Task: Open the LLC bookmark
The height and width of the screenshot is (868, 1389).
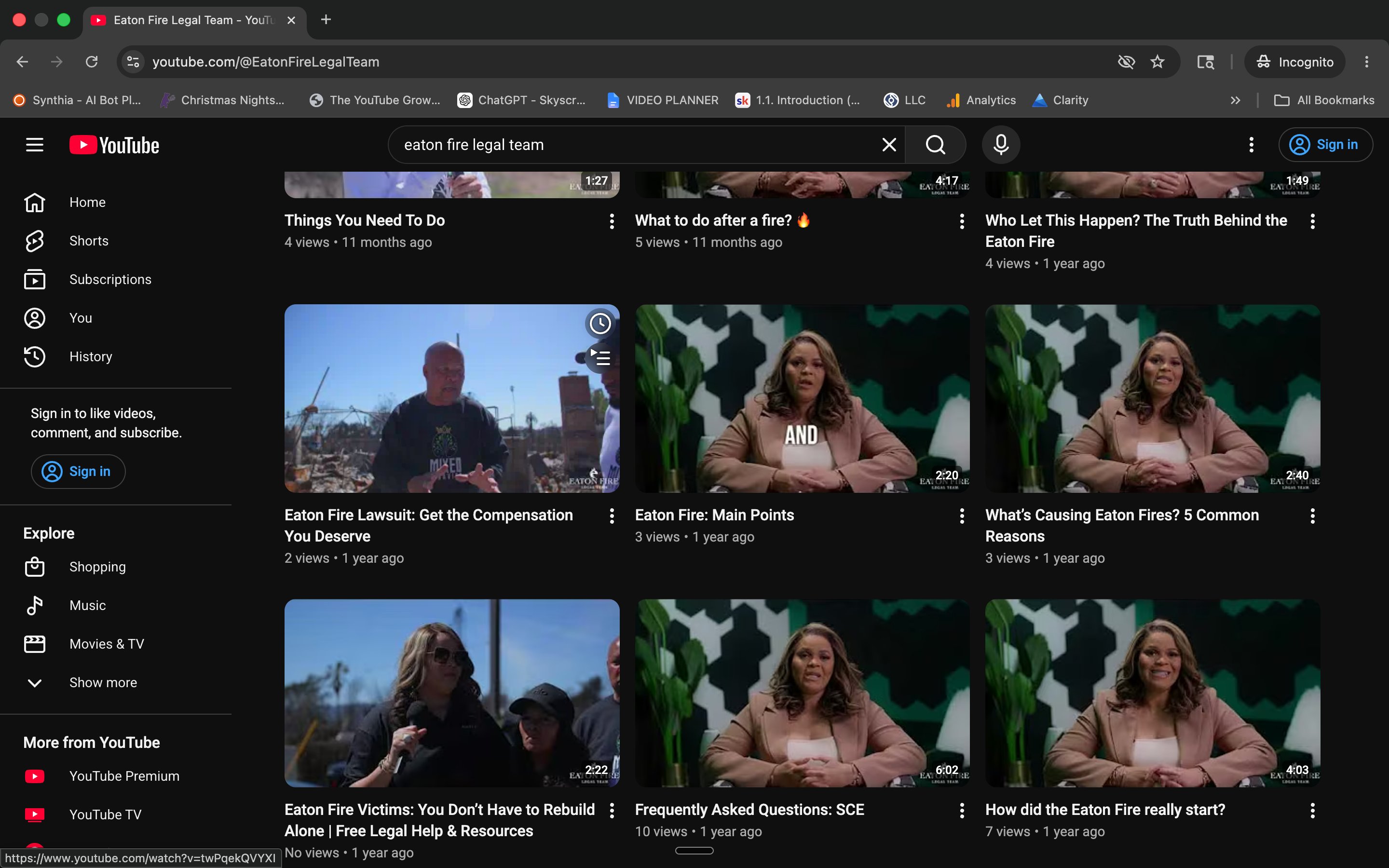Action: (x=905, y=100)
